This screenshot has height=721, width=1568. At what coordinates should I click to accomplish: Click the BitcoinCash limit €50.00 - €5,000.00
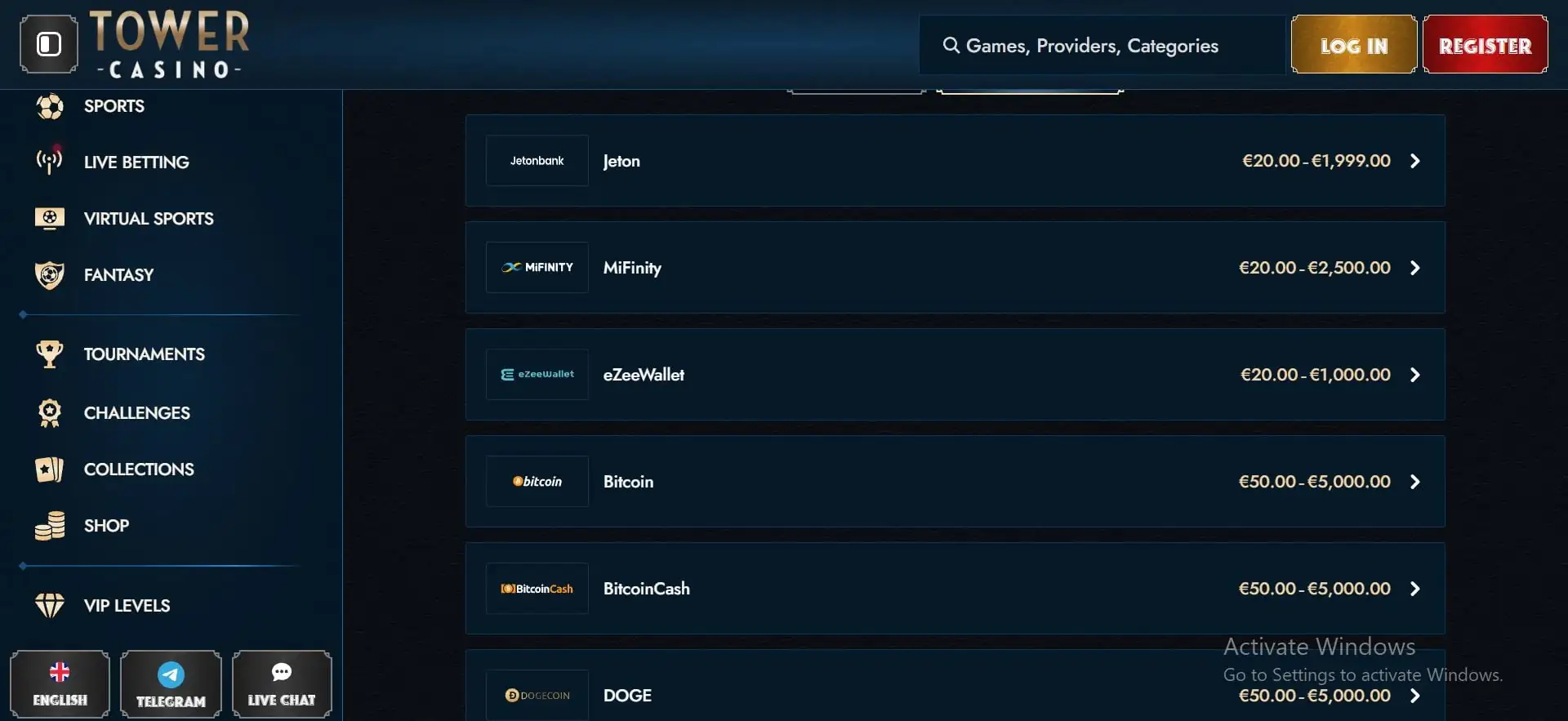point(1315,589)
